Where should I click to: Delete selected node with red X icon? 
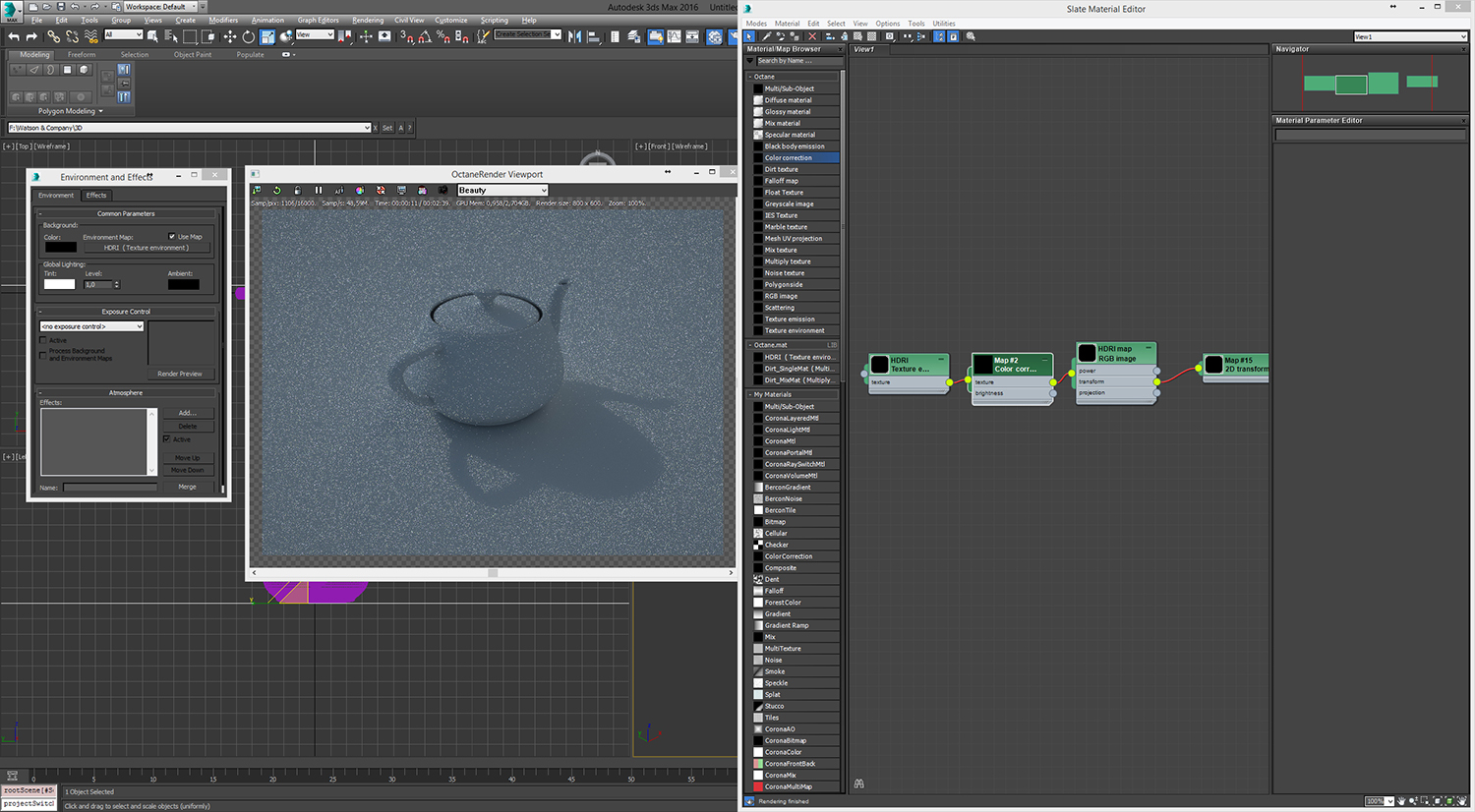point(812,36)
